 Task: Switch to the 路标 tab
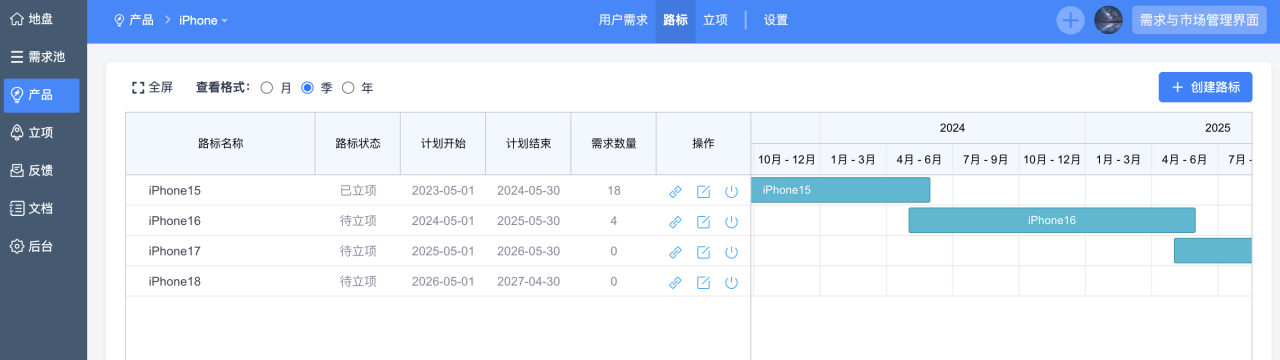tap(675, 20)
